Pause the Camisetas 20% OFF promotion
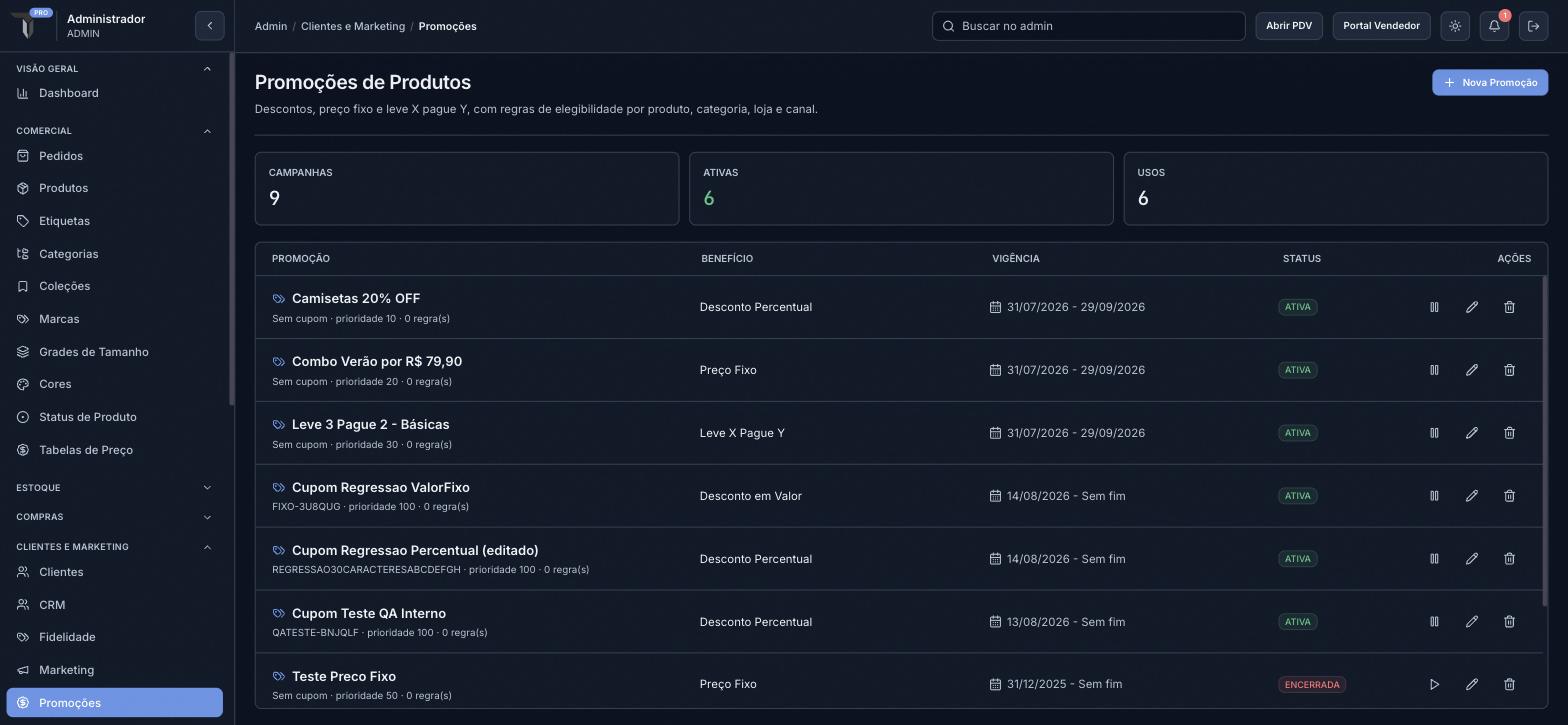The height and width of the screenshot is (725, 1568). click(x=1434, y=307)
